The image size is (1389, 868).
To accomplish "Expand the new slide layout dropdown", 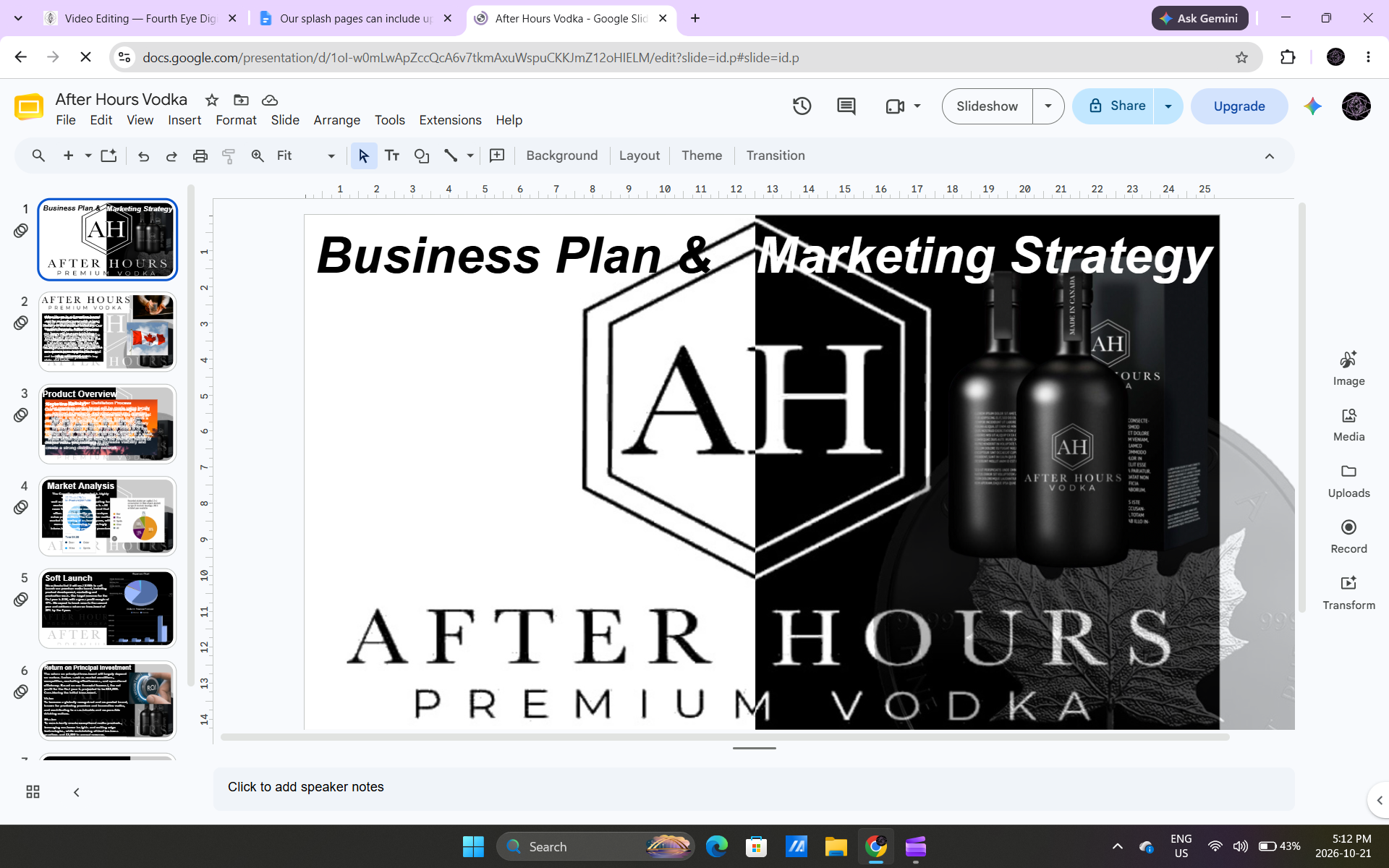I will (88, 156).
